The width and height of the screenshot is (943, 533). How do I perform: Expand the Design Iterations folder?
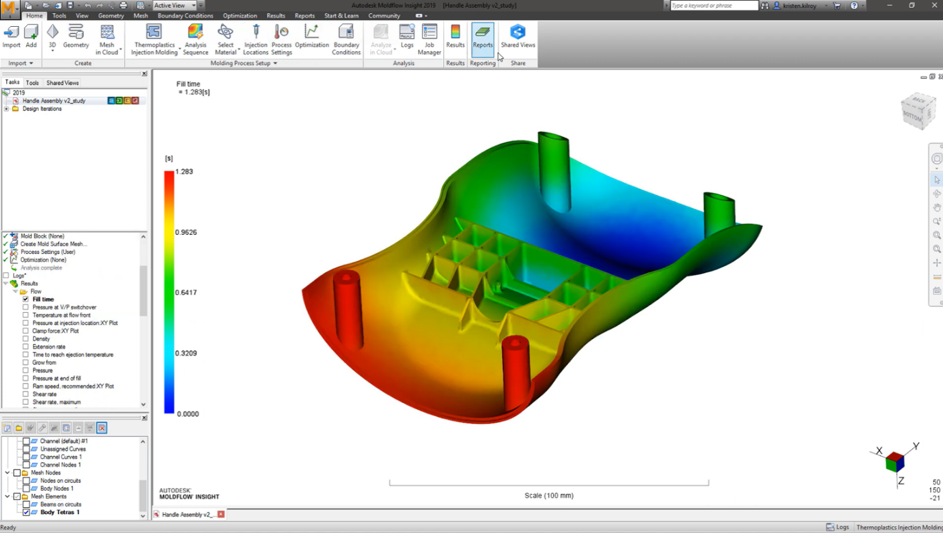click(x=6, y=109)
